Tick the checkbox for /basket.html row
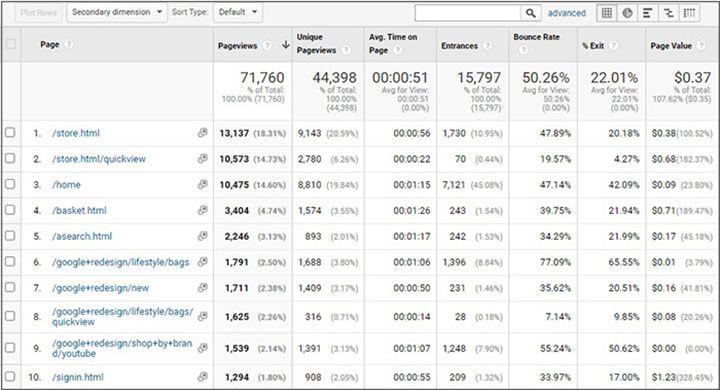Viewport: 720px width, 390px height. pos(10,210)
